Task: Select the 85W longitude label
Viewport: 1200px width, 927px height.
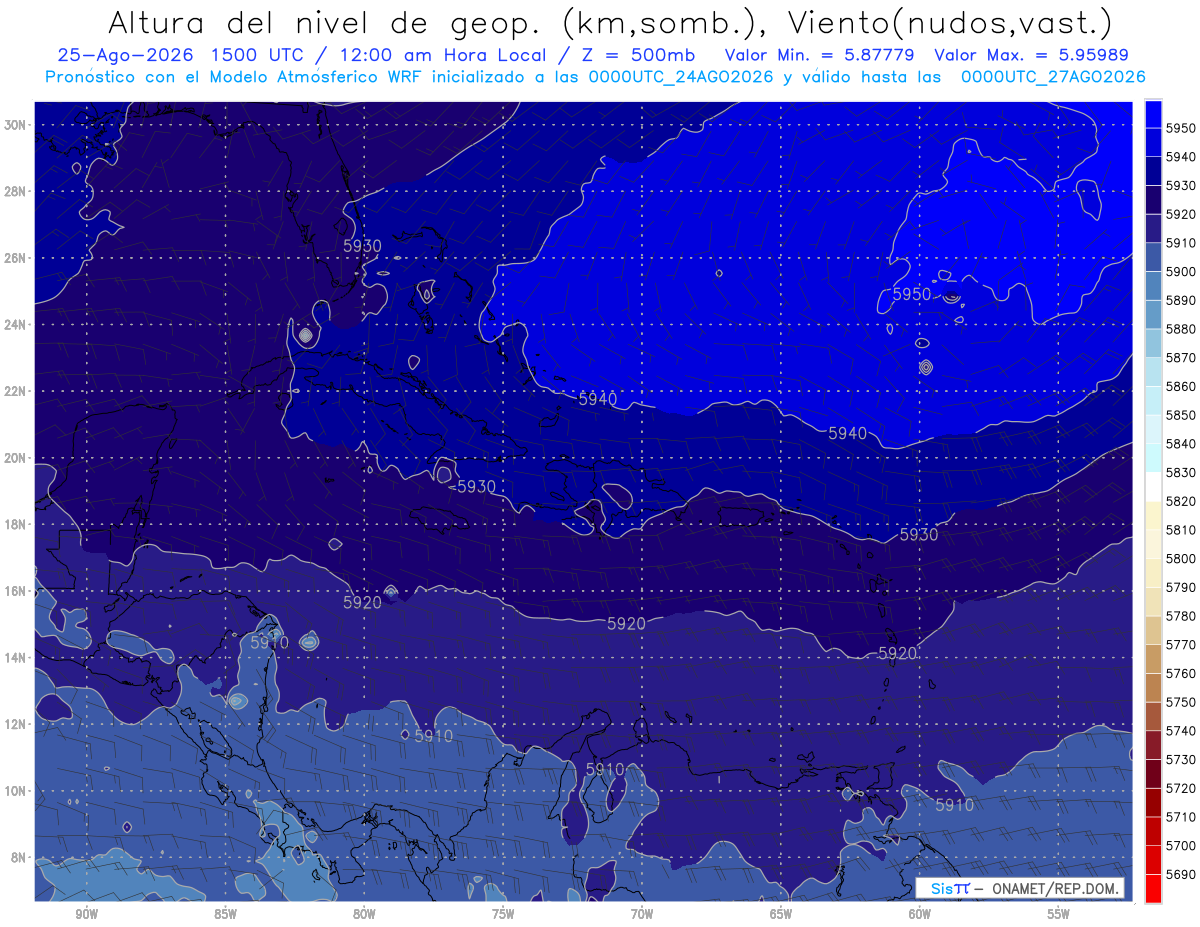Action: 225,914
